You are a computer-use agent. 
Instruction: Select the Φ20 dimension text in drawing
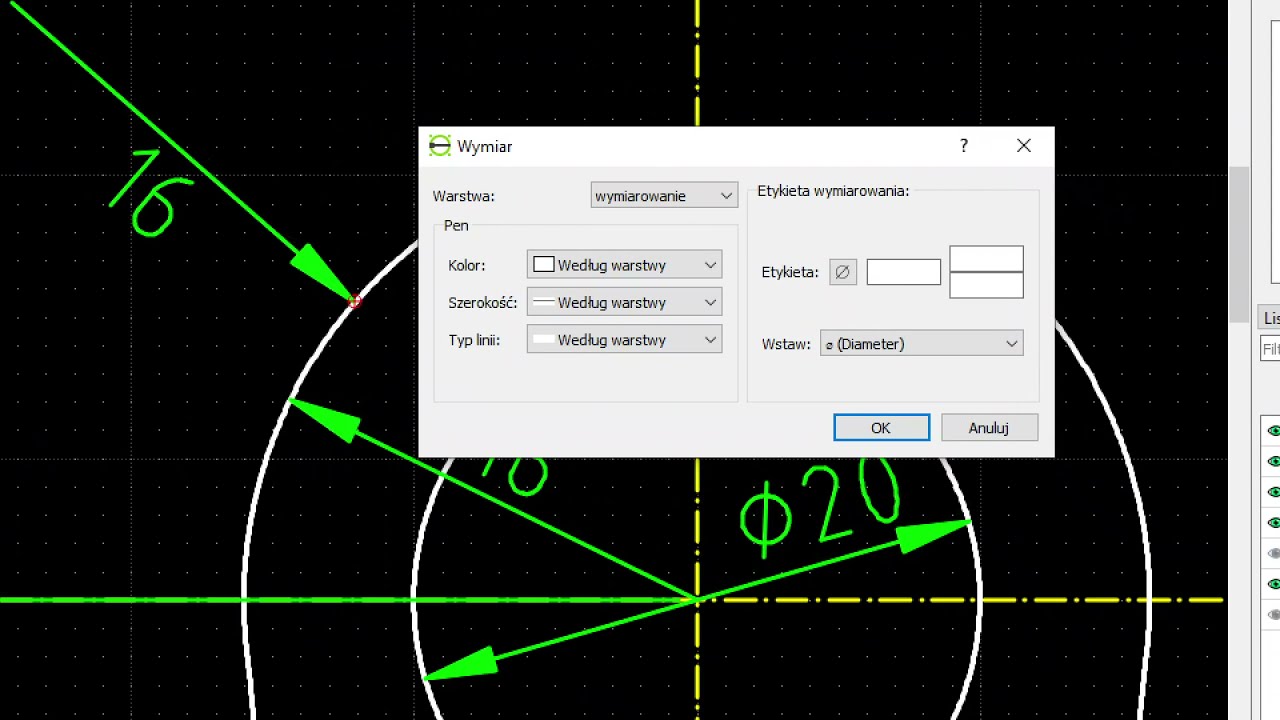coord(820,507)
